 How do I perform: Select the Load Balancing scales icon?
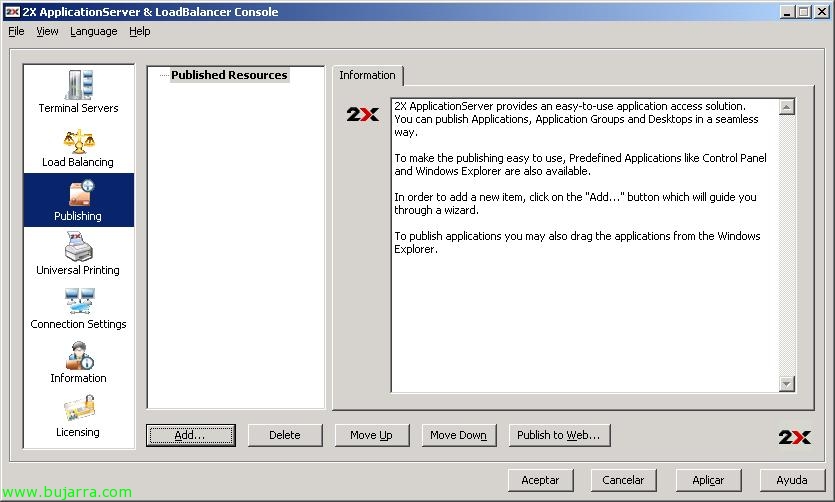pyautogui.click(x=79, y=141)
